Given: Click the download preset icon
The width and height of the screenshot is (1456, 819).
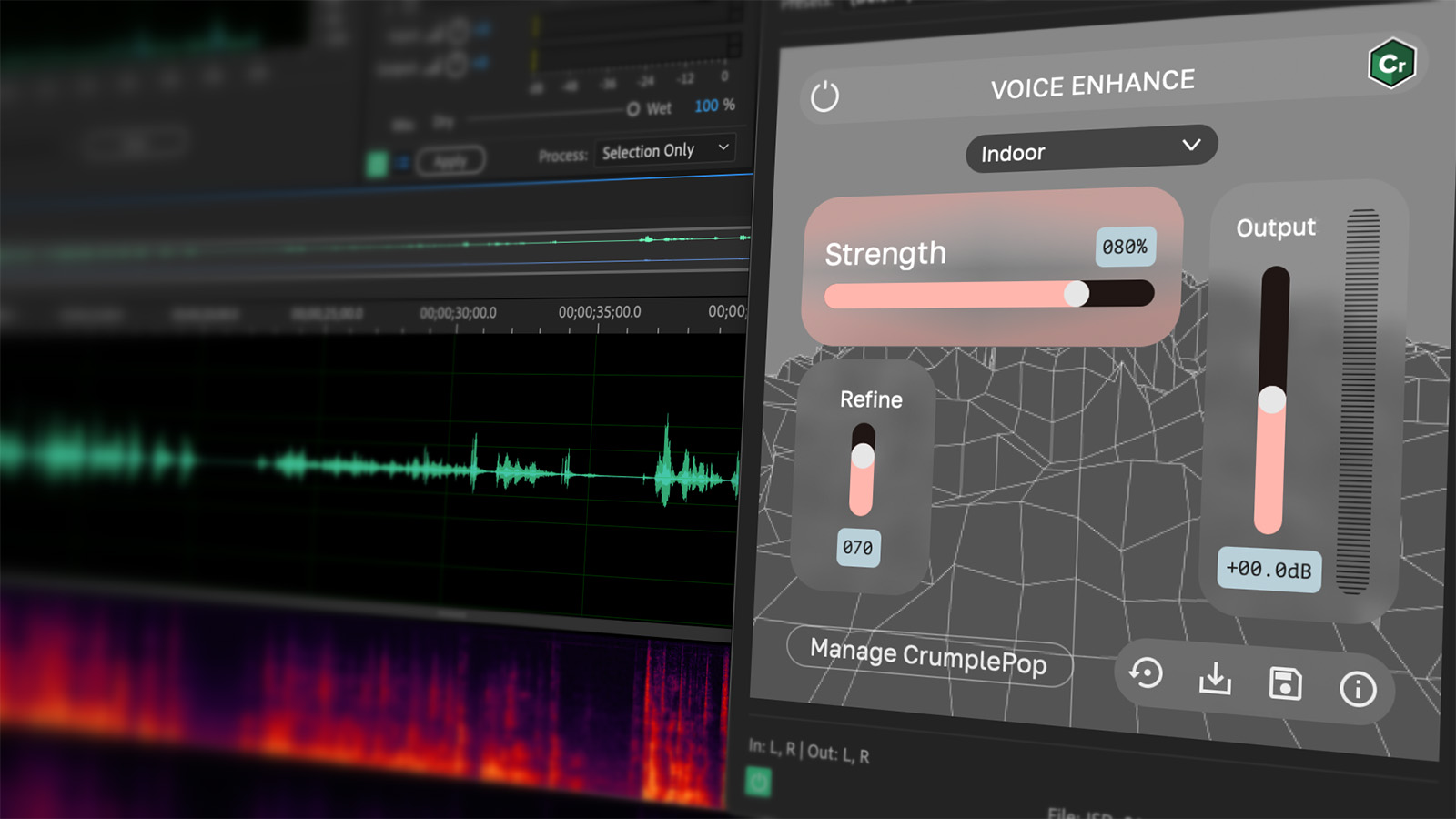Looking at the screenshot, I should (x=1215, y=678).
